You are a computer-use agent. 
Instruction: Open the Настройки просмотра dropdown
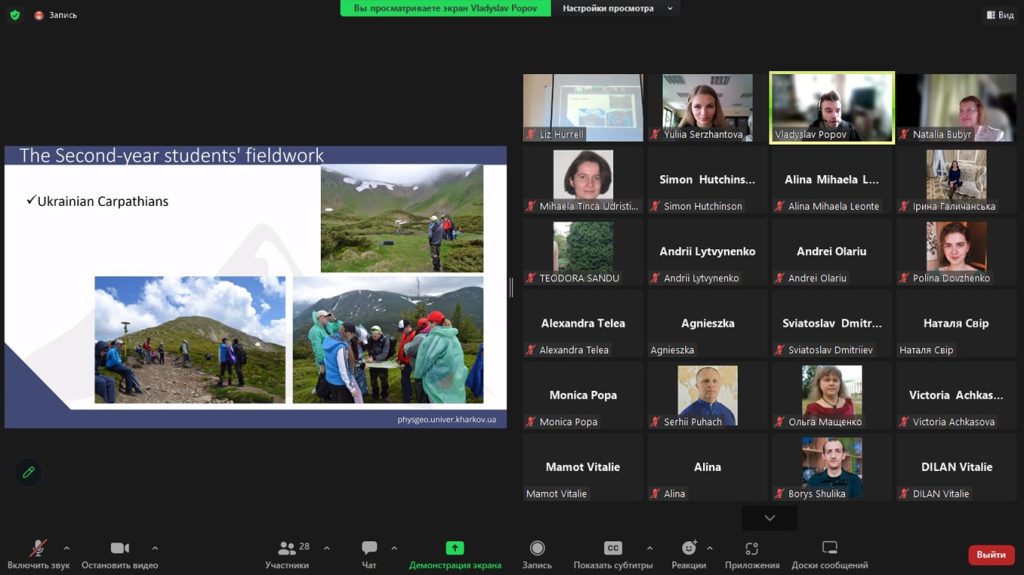[615, 9]
